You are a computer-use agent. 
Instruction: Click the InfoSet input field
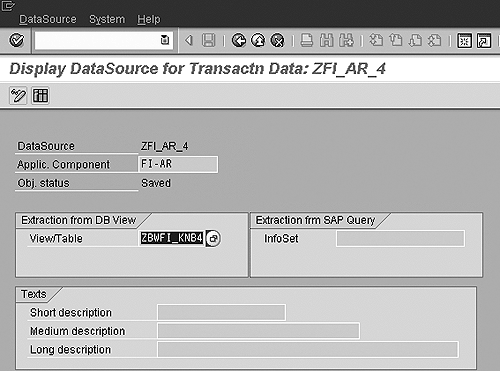click(x=400, y=239)
